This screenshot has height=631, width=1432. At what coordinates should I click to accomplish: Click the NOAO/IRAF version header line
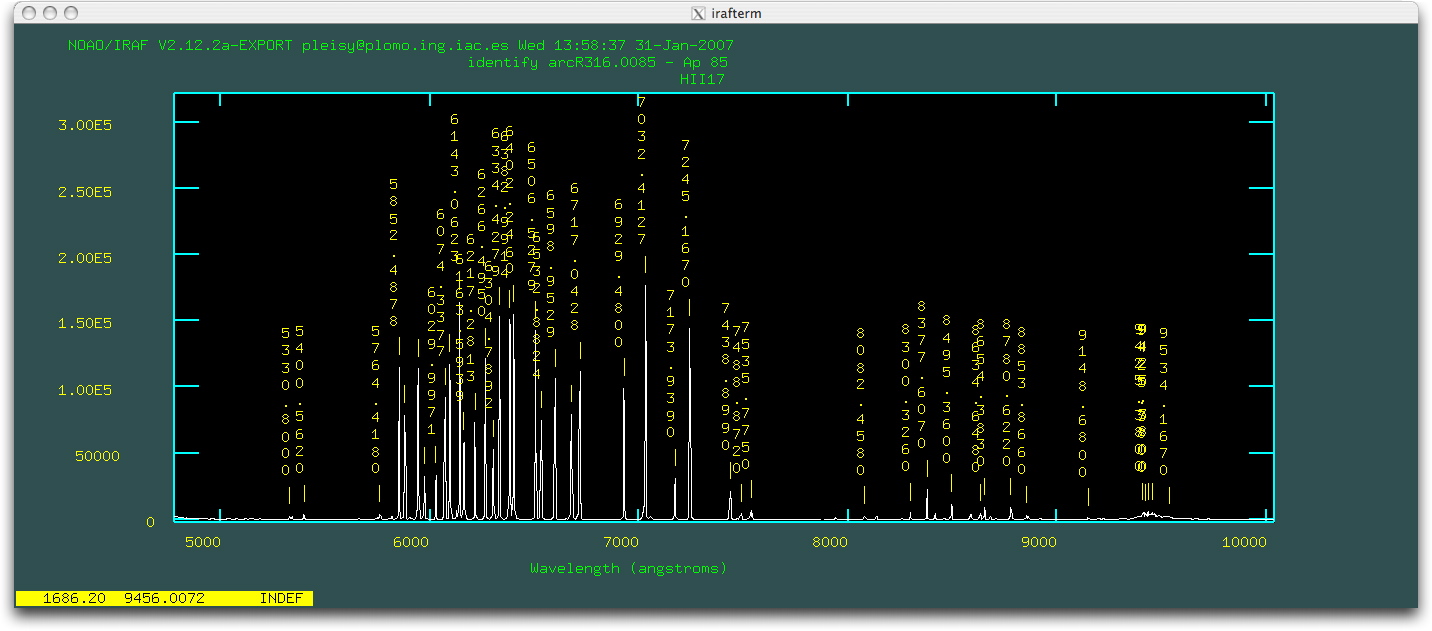(x=400, y=46)
